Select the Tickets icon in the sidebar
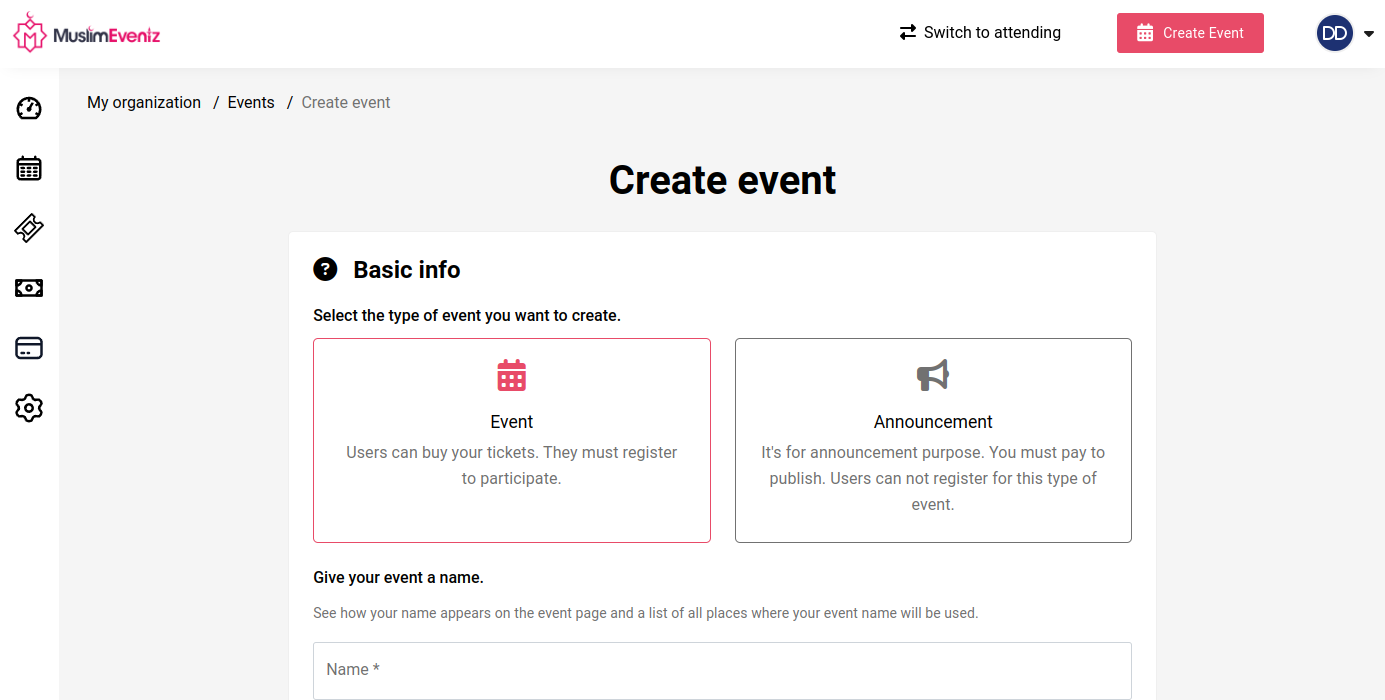The height and width of the screenshot is (700, 1385). coord(28,228)
